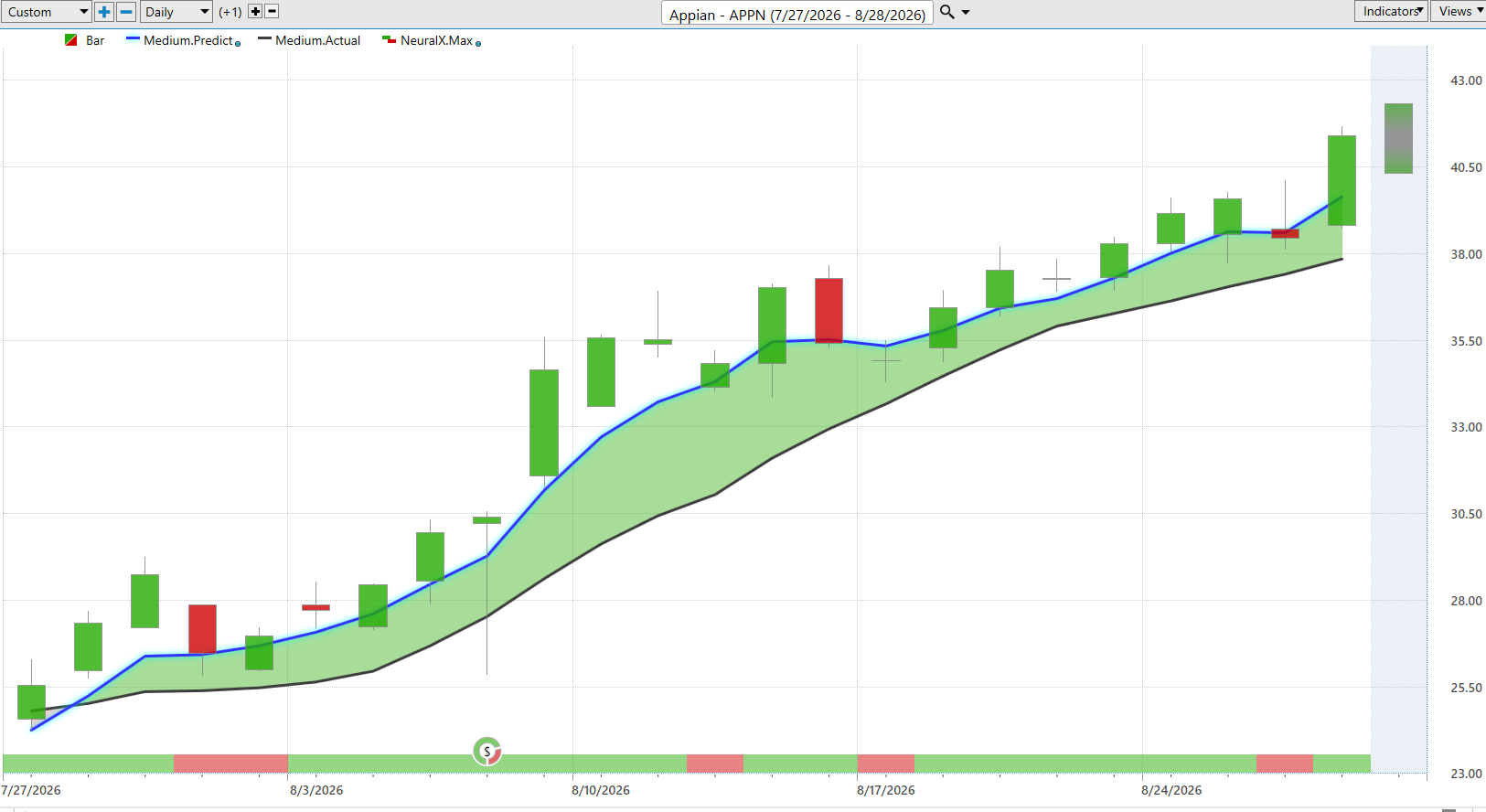The width and height of the screenshot is (1486, 812).
Task: Expand the arrow next to search icon
Action: (966, 13)
